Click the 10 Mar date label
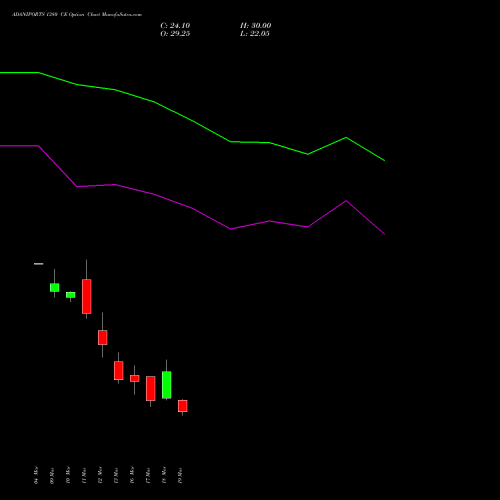500x500 pixels. (x=68, y=475)
